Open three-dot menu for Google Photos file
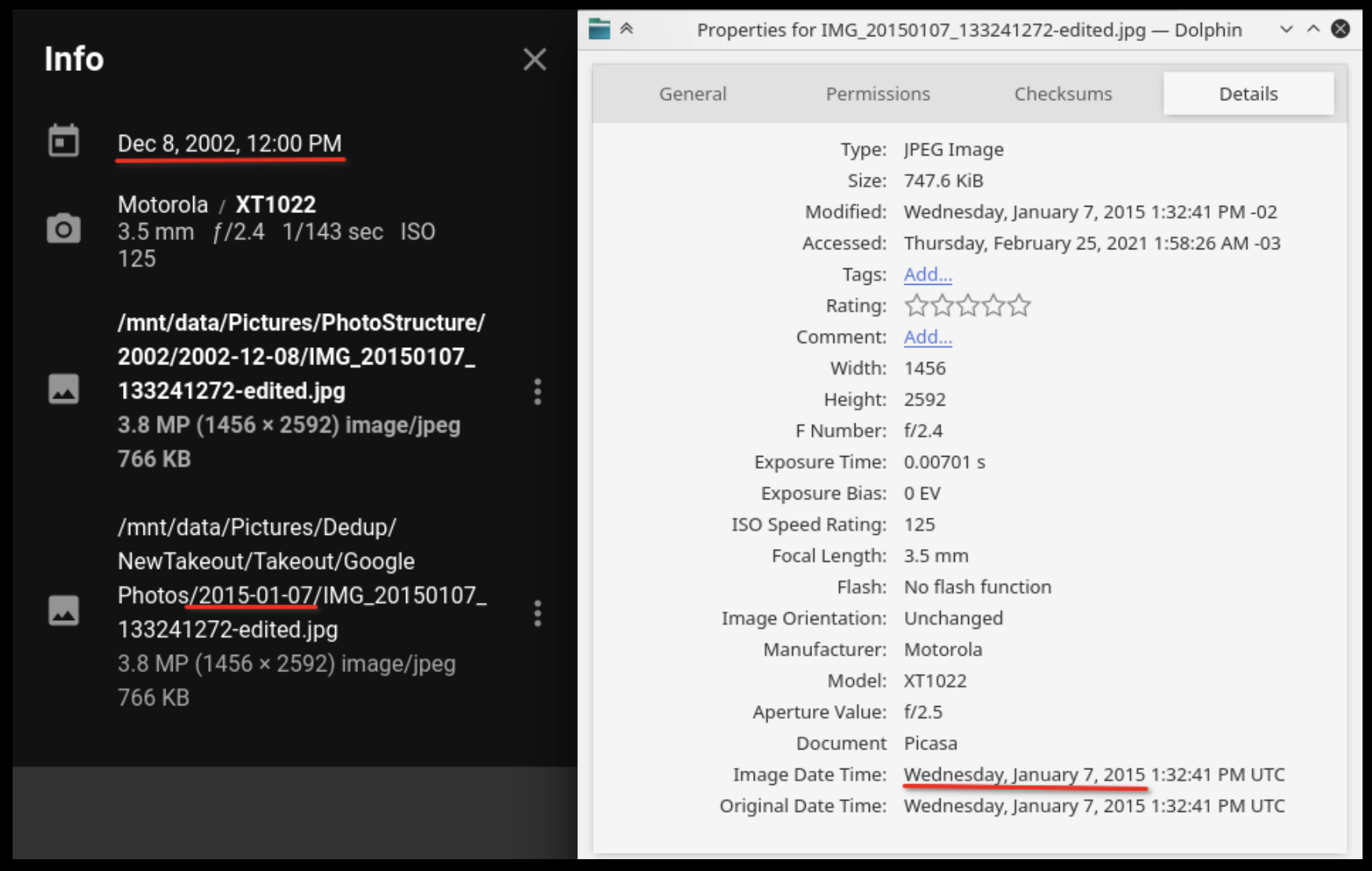 point(538,613)
